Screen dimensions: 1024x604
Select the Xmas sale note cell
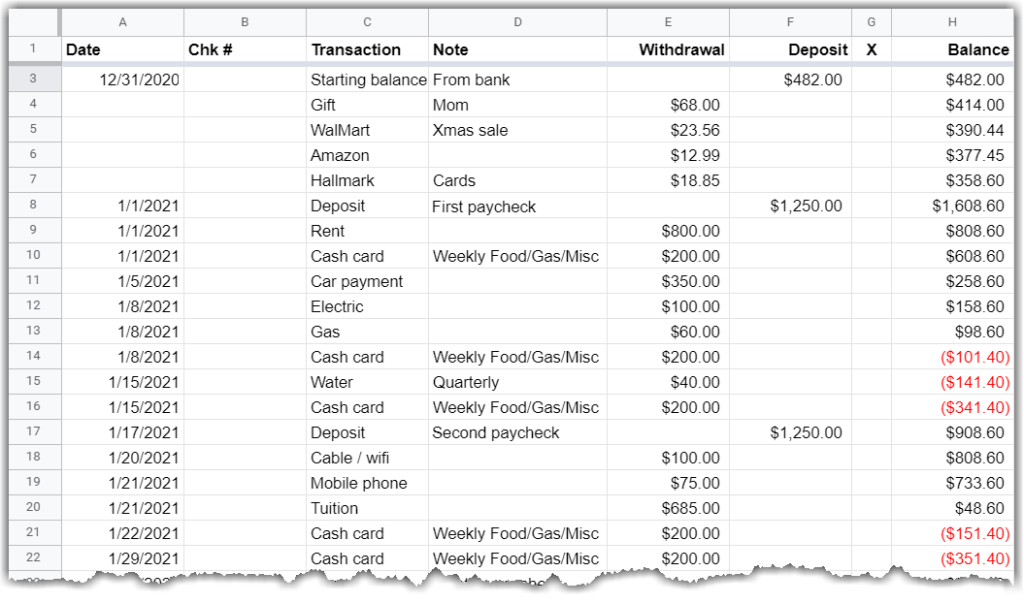click(517, 130)
